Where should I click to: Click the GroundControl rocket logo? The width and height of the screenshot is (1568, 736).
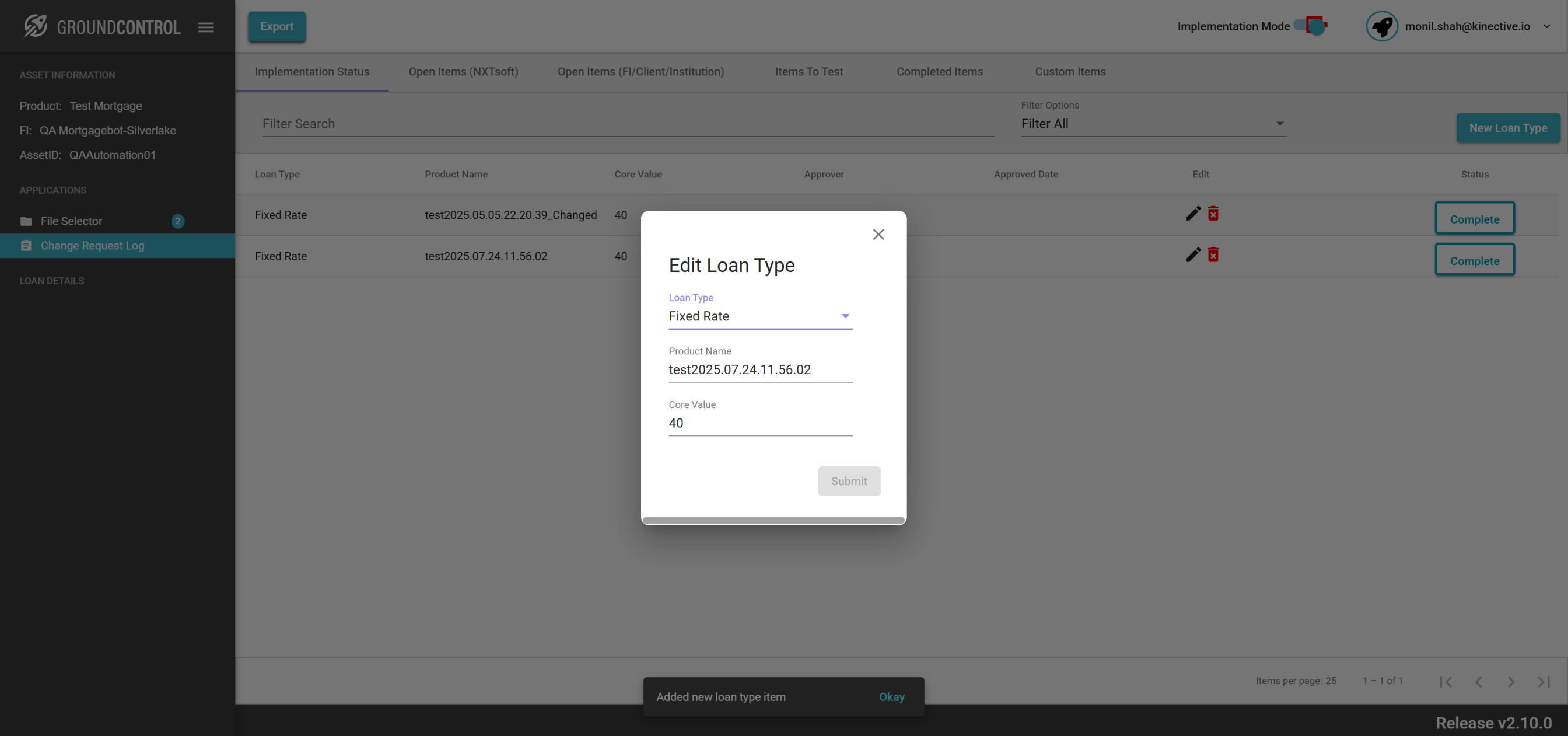[x=36, y=26]
